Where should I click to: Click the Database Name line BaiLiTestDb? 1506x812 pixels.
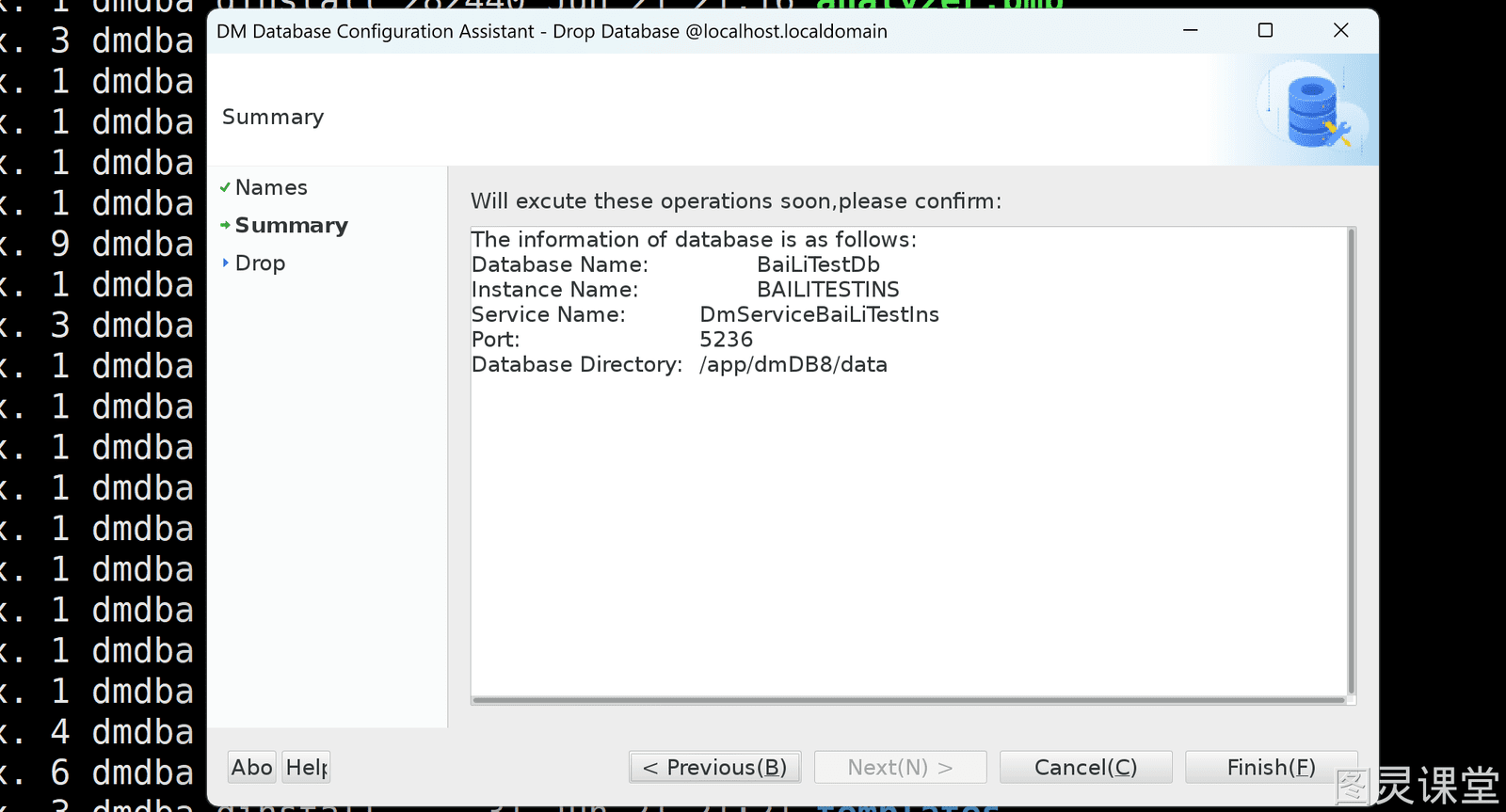[x=676, y=264]
